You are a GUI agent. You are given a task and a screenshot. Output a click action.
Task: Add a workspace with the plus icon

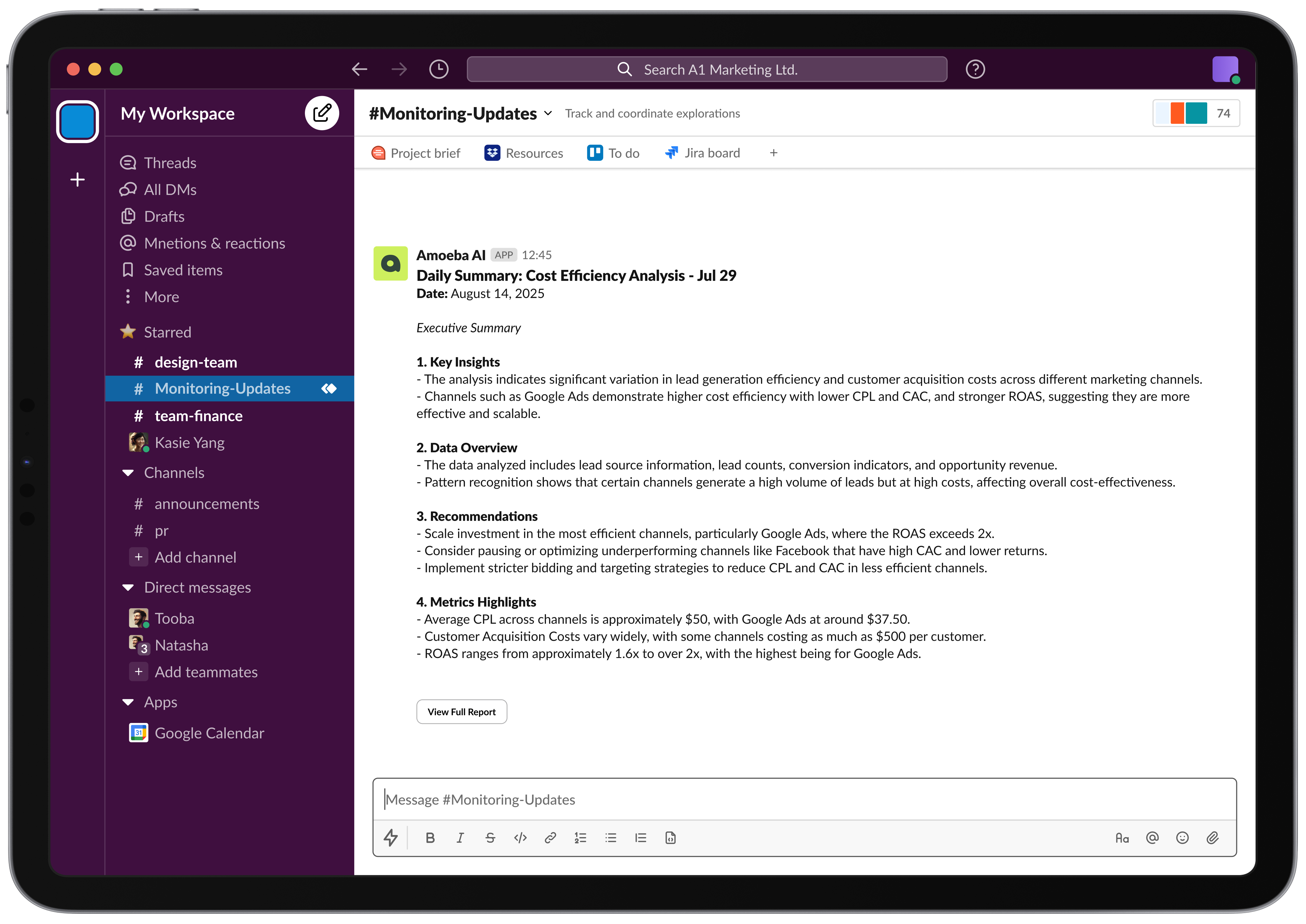77,180
